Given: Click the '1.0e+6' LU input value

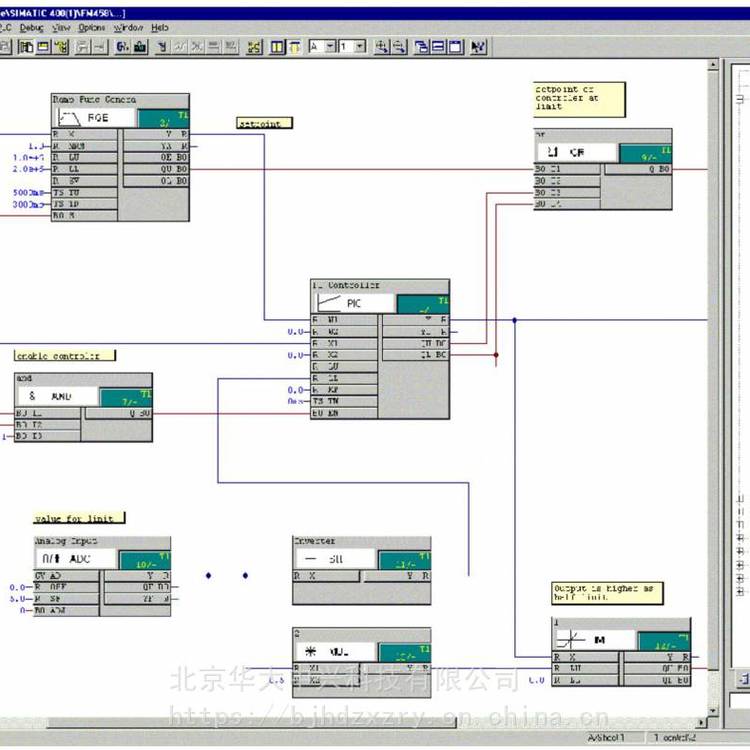Looking at the screenshot, I should point(28,157).
